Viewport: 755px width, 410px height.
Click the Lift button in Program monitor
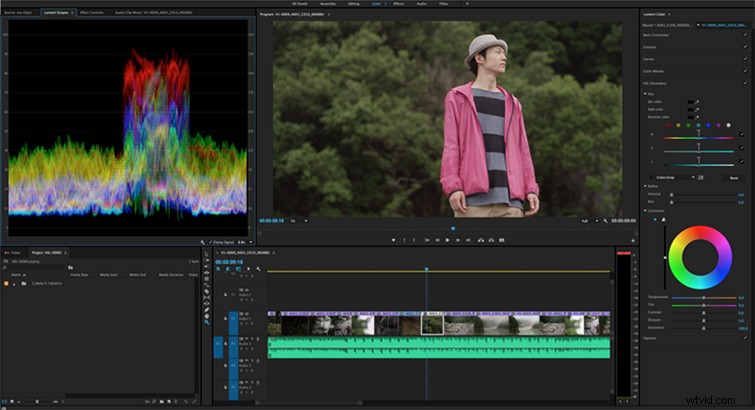point(481,240)
